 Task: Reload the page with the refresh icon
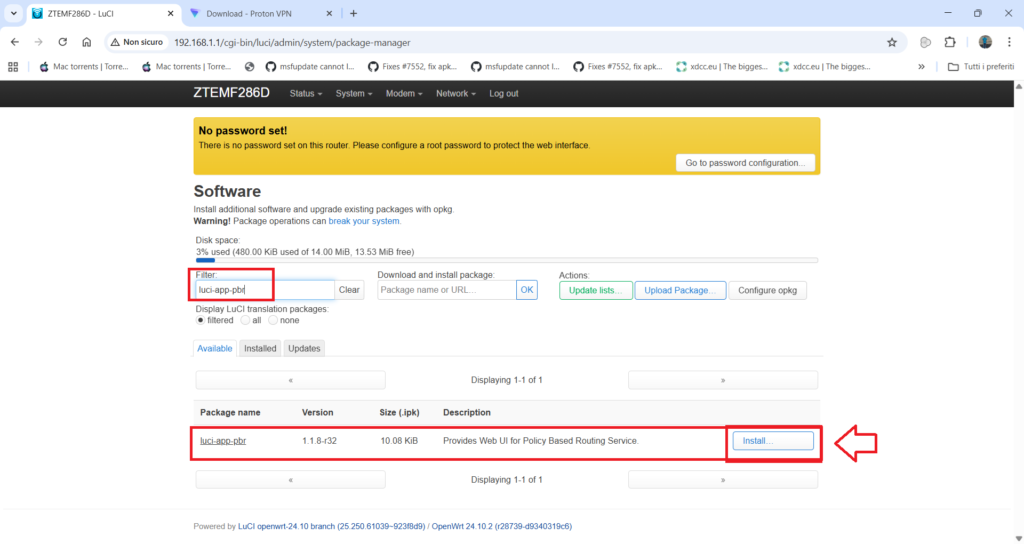(x=62, y=43)
